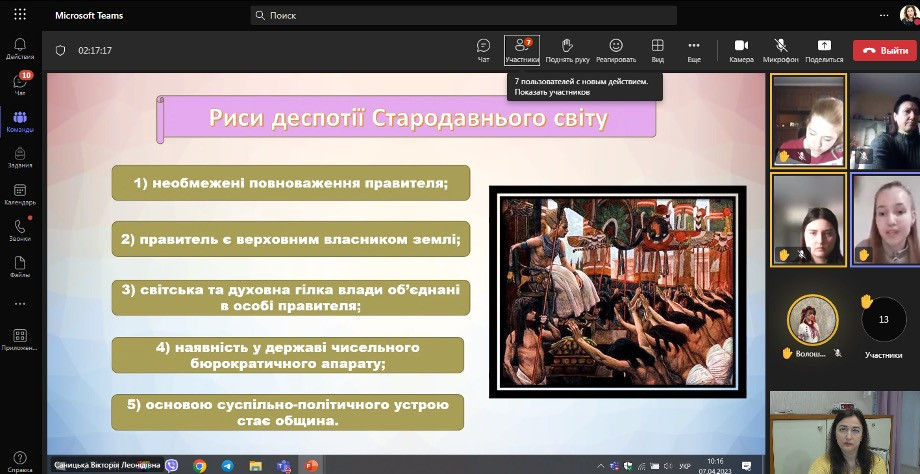Click slide item about необмежені повноваження правителя
Image resolution: width=920 pixels, height=474 pixels.
(x=291, y=183)
